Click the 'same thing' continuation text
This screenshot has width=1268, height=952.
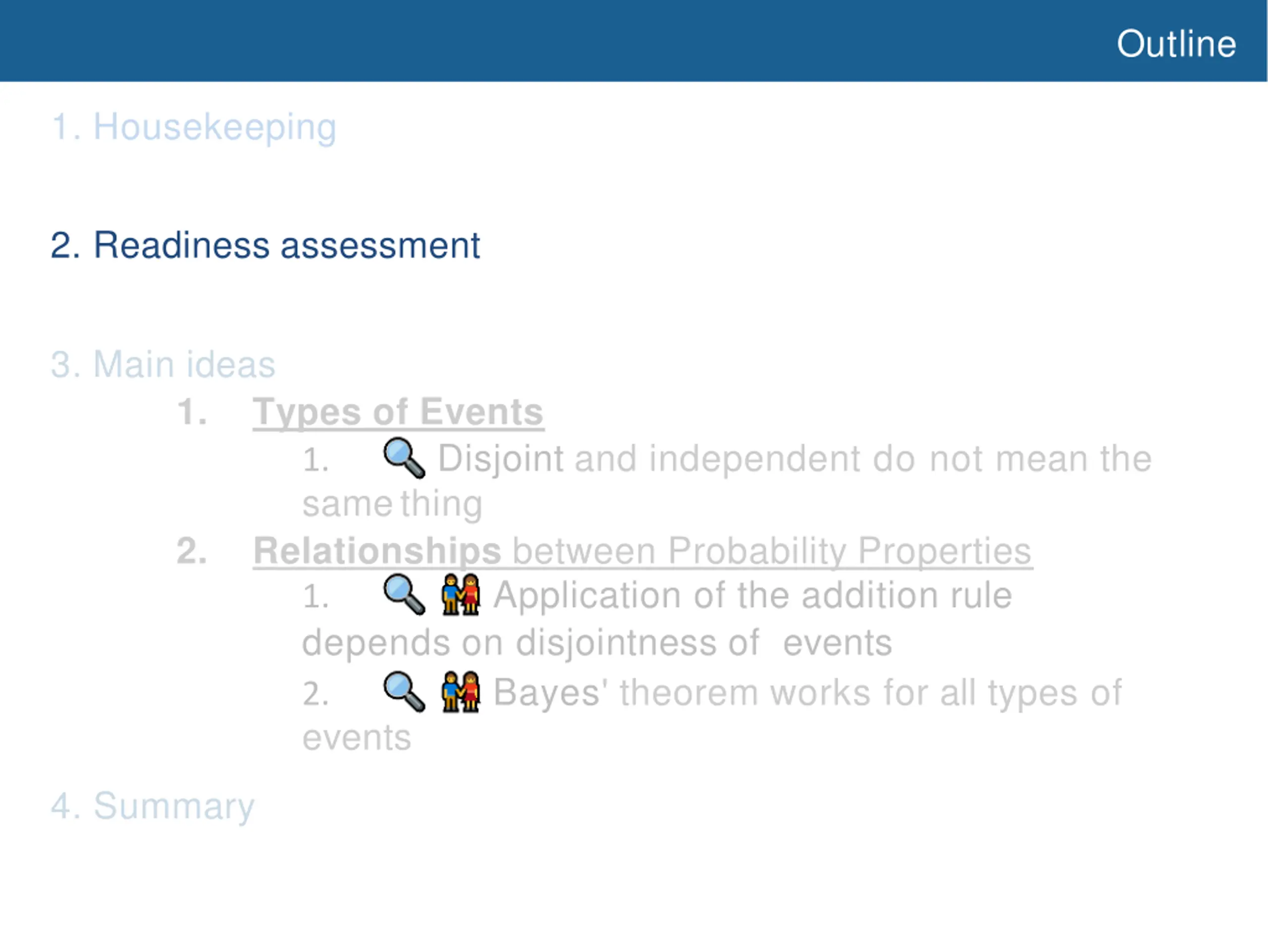point(392,504)
